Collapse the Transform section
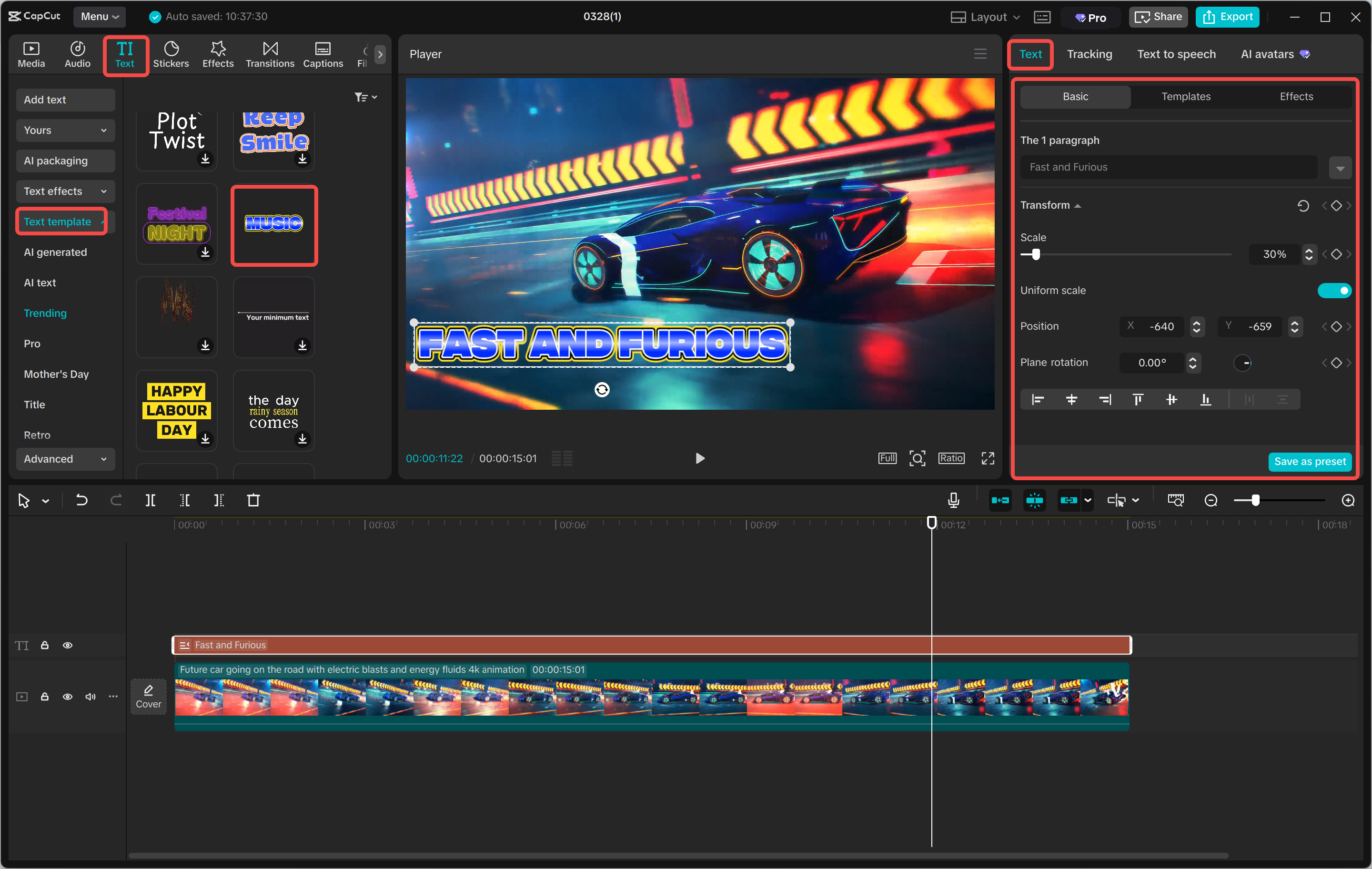This screenshot has width=1372, height=869. 1079,205
